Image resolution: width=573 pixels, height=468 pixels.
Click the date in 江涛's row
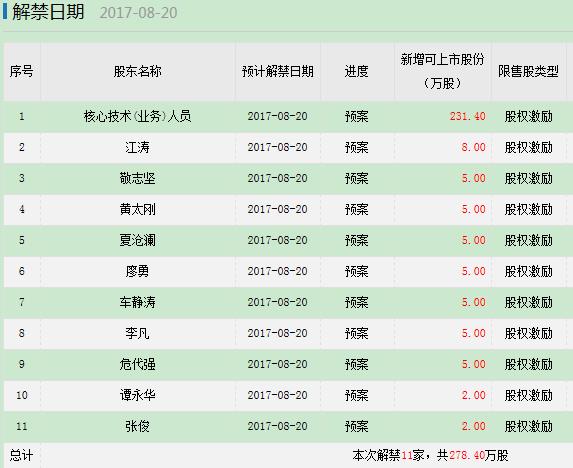[x=277, y=147]
